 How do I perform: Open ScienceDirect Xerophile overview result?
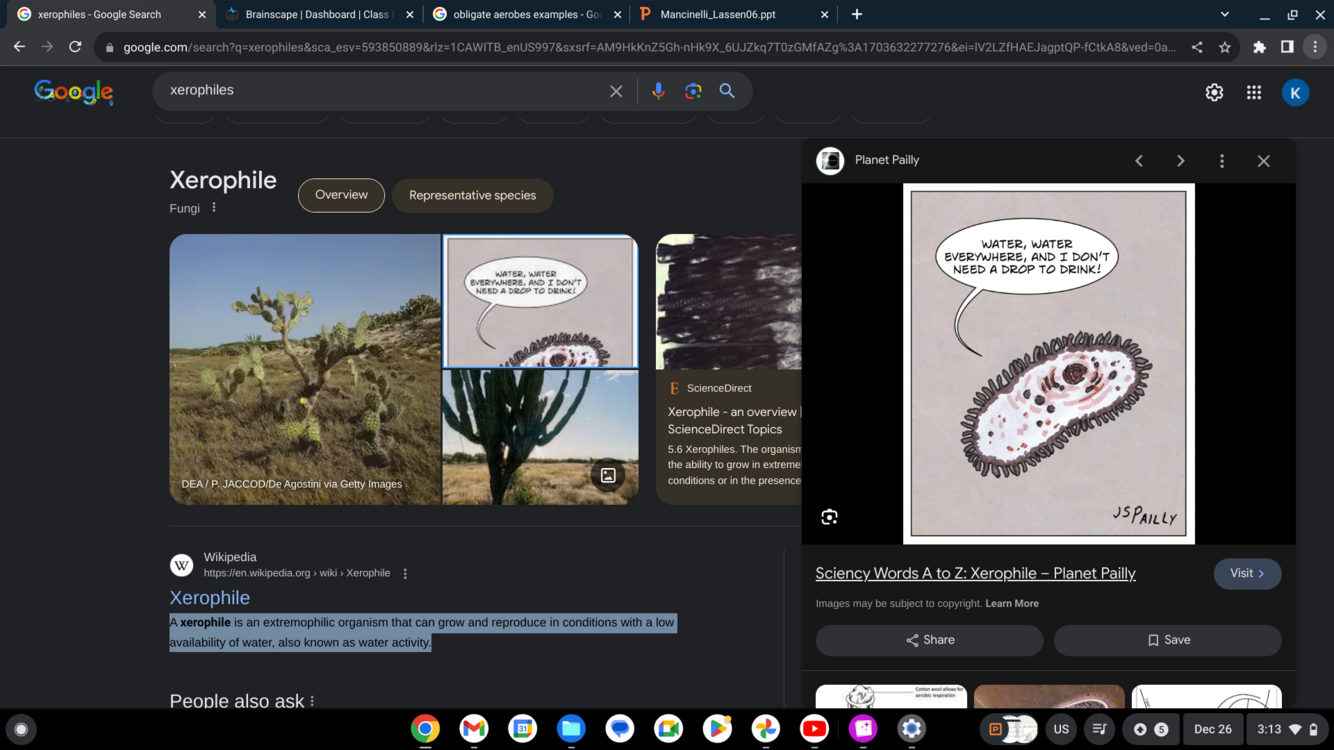tap(732, 420)
